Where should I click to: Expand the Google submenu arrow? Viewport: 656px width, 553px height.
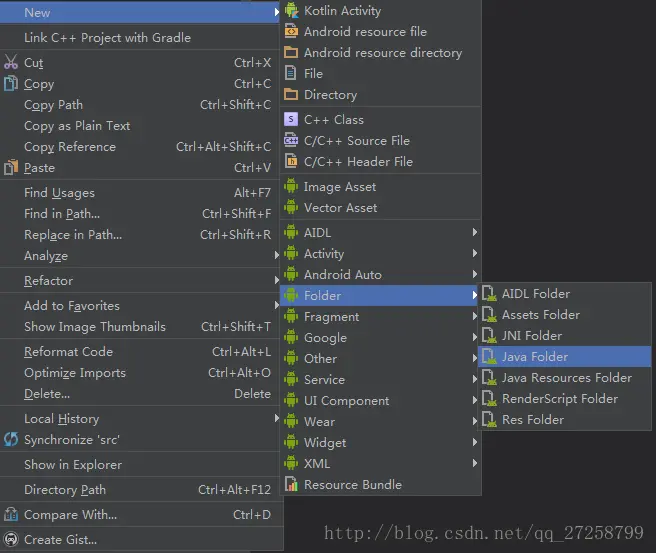474,337
